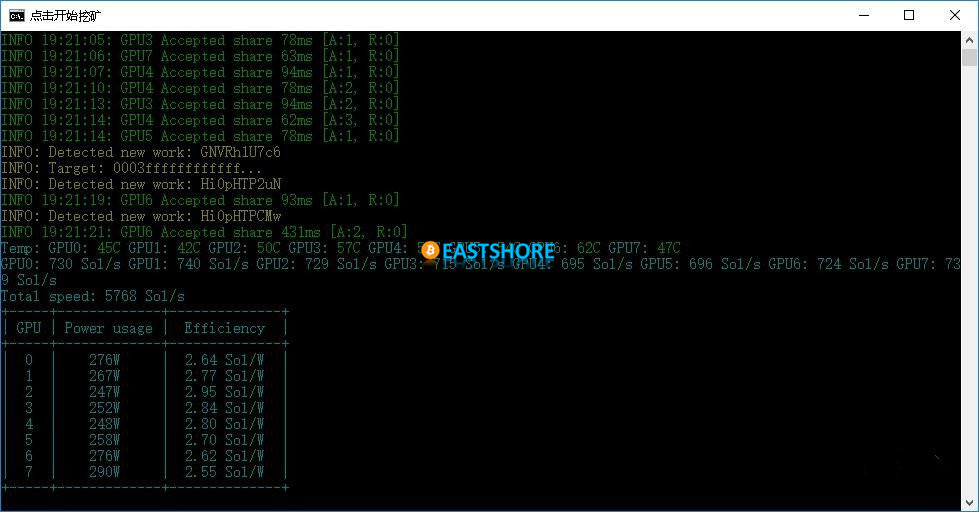This screenshot has height=512, width=979.
Task: Click the scroll-down arrow of the scrollbar
Action: pyautogui.click(x=969, y=502)
